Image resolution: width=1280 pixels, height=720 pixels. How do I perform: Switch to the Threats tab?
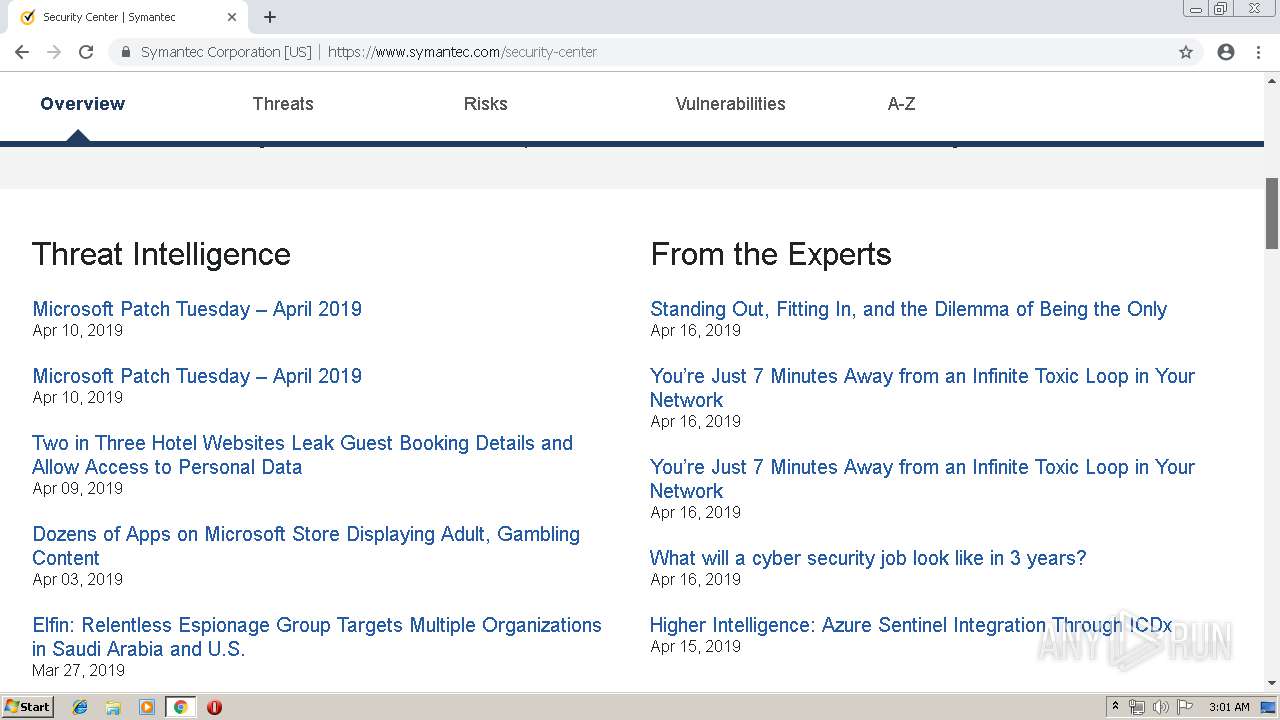pos(283,104)
